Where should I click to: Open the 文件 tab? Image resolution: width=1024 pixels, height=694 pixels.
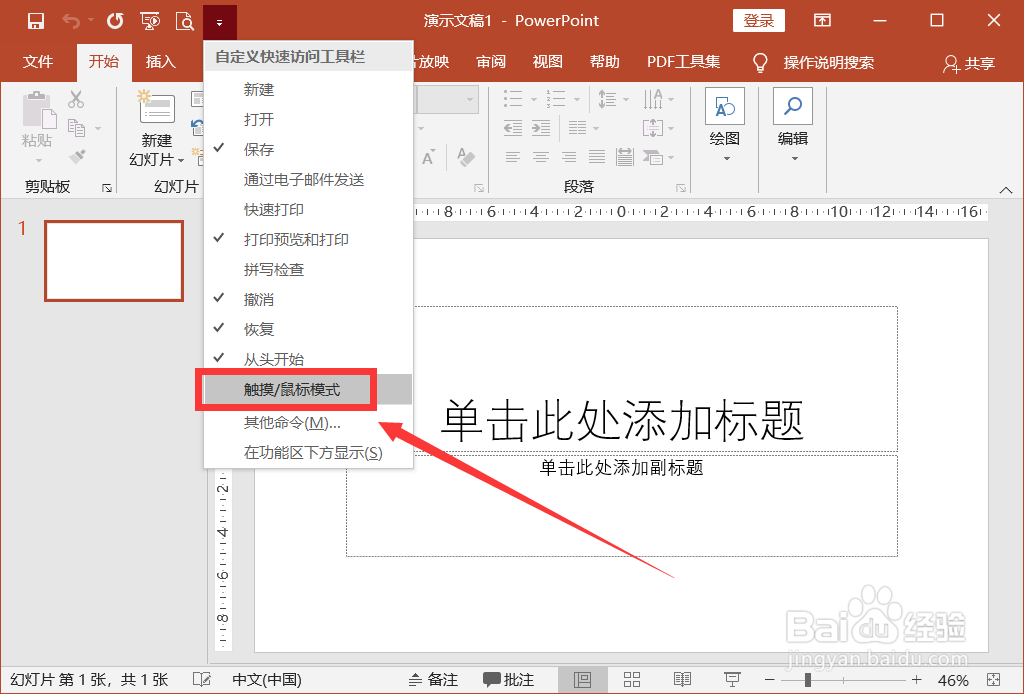[x=38, y=62]
